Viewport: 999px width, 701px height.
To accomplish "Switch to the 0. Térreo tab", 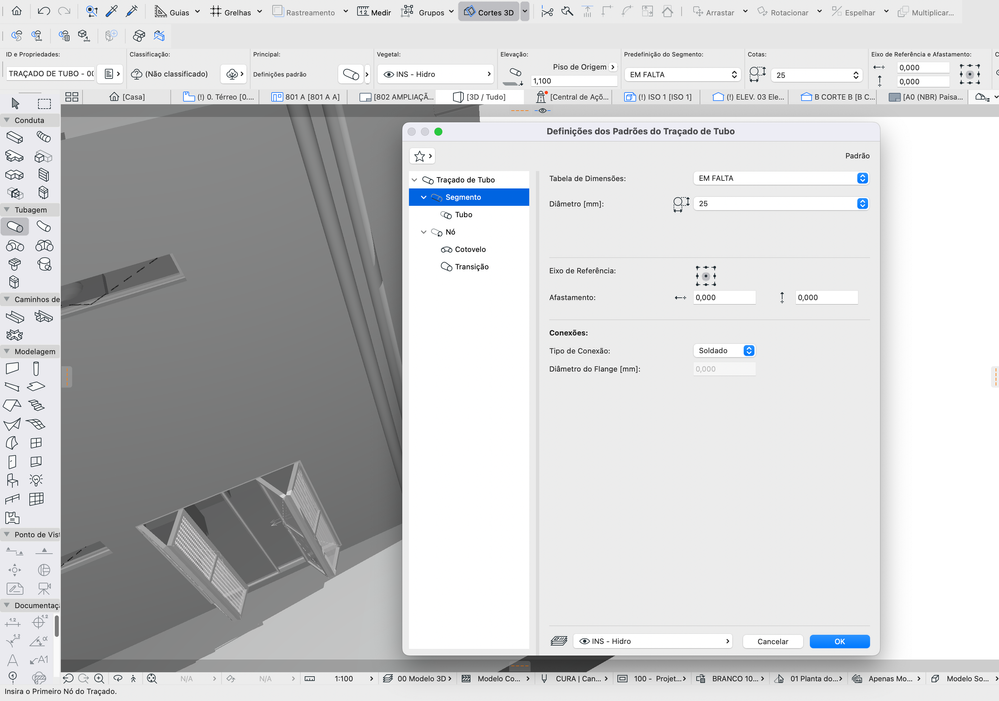I will pyautogui.click(x=218, y=97).
